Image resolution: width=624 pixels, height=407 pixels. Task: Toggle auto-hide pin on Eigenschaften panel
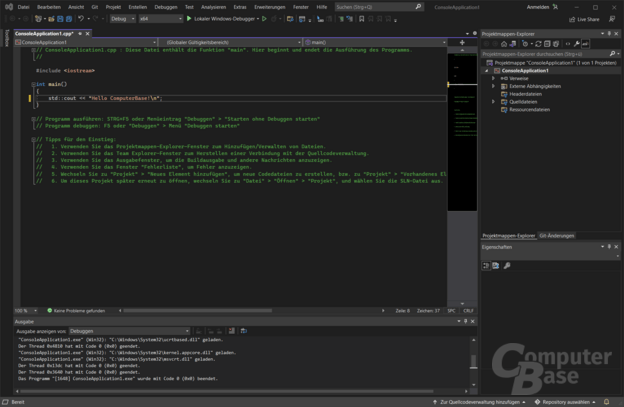(x=609, y=247)
